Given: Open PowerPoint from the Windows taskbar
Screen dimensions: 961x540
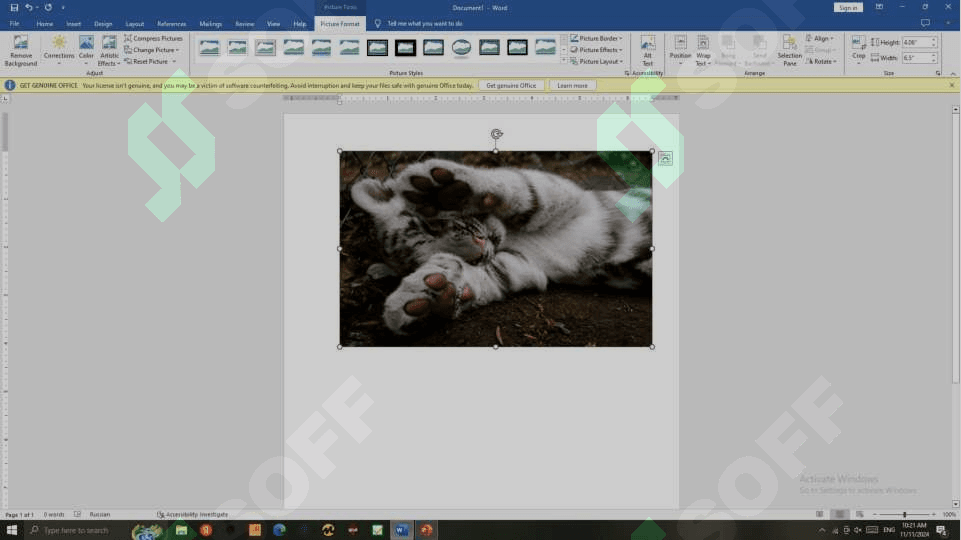Looking at the screenshot, I should 427,530.
